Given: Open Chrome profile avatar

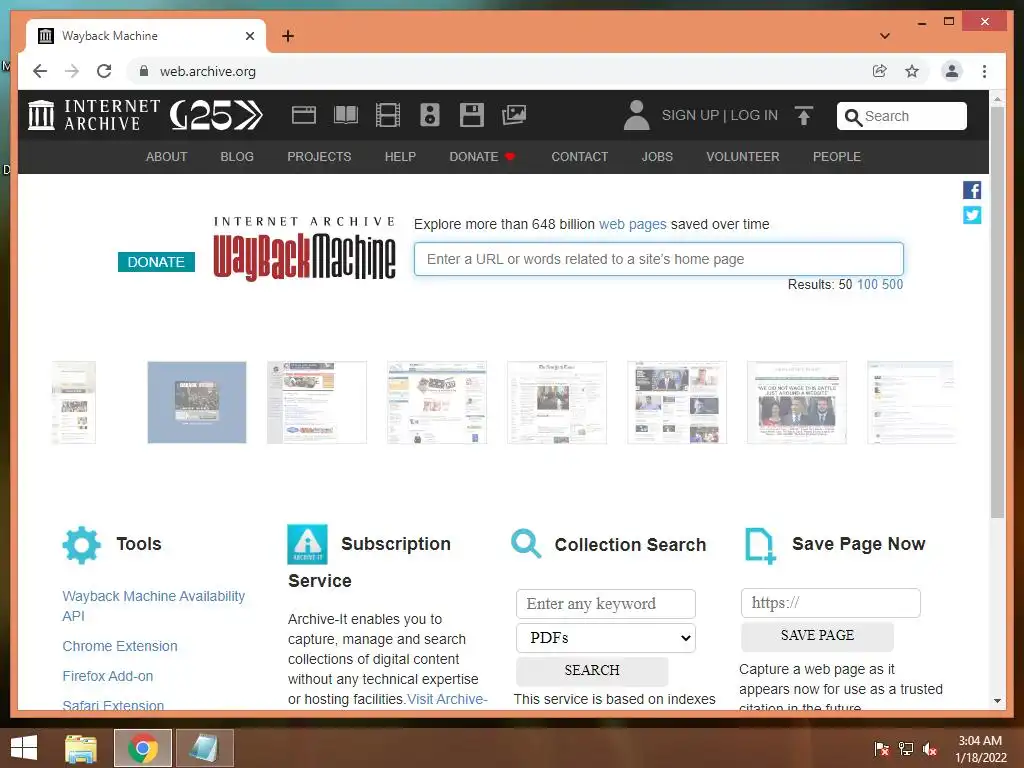Looking at the screenshot, I should 952,71.
